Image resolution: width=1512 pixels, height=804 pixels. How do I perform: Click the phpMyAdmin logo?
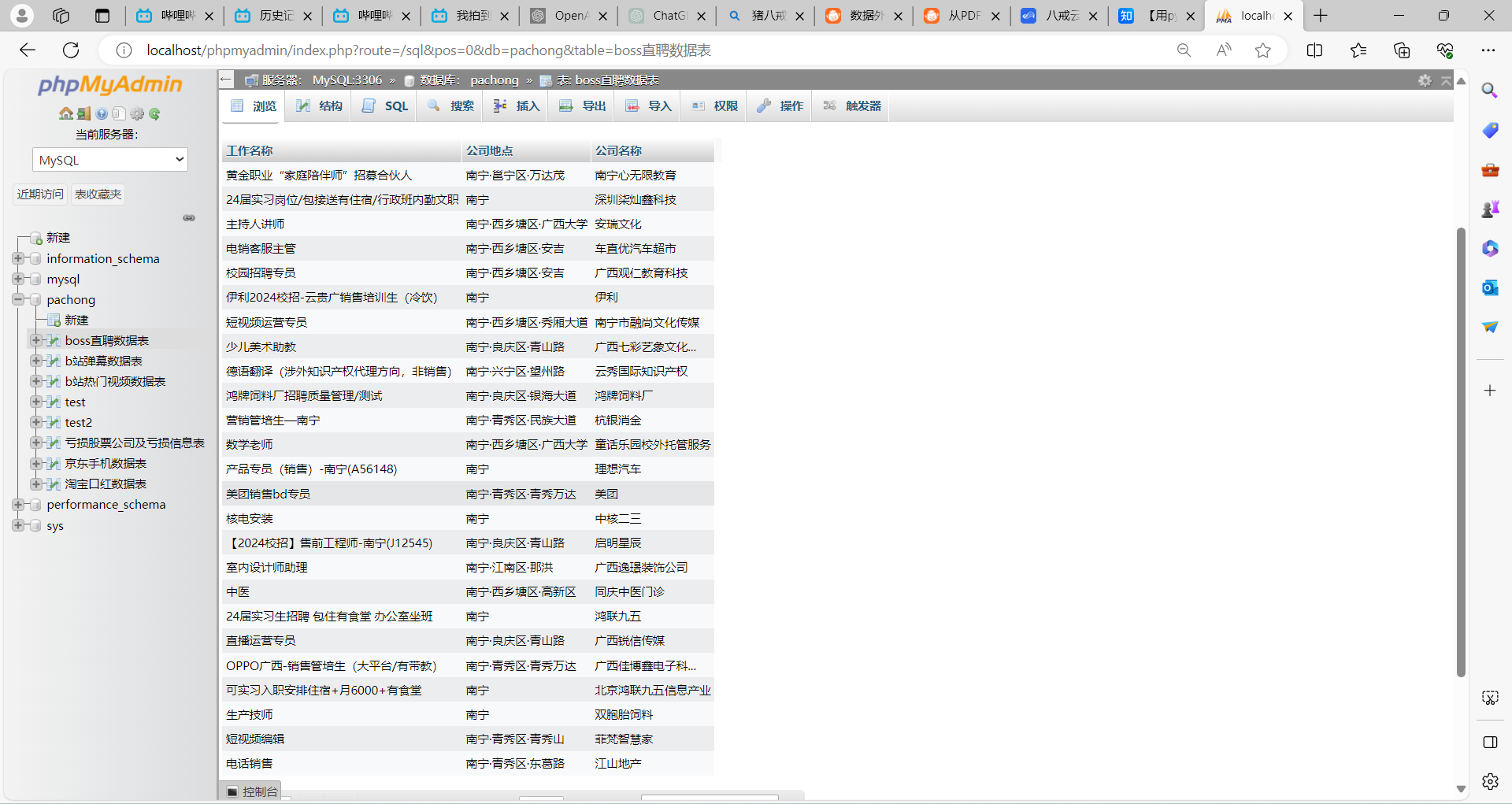(110, 85)
